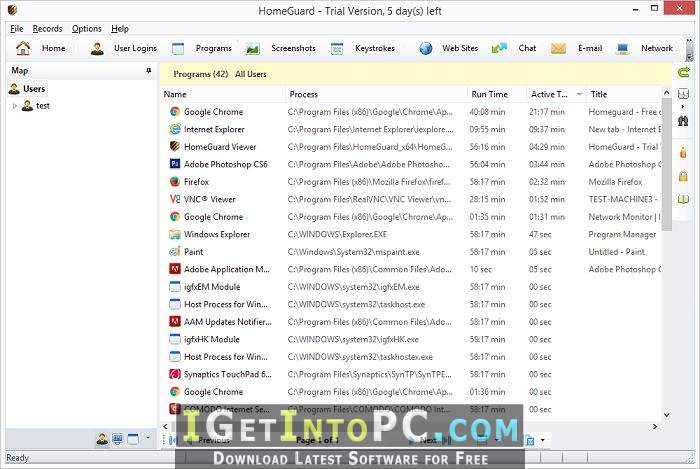This screenshot has height=469, width=700.
Task: Open the Records menu
Action: (47, 29)
